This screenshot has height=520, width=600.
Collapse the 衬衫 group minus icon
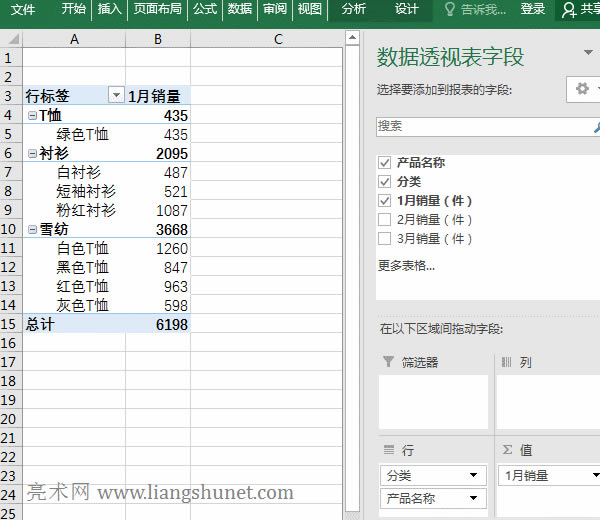click(x=32, y=154)
